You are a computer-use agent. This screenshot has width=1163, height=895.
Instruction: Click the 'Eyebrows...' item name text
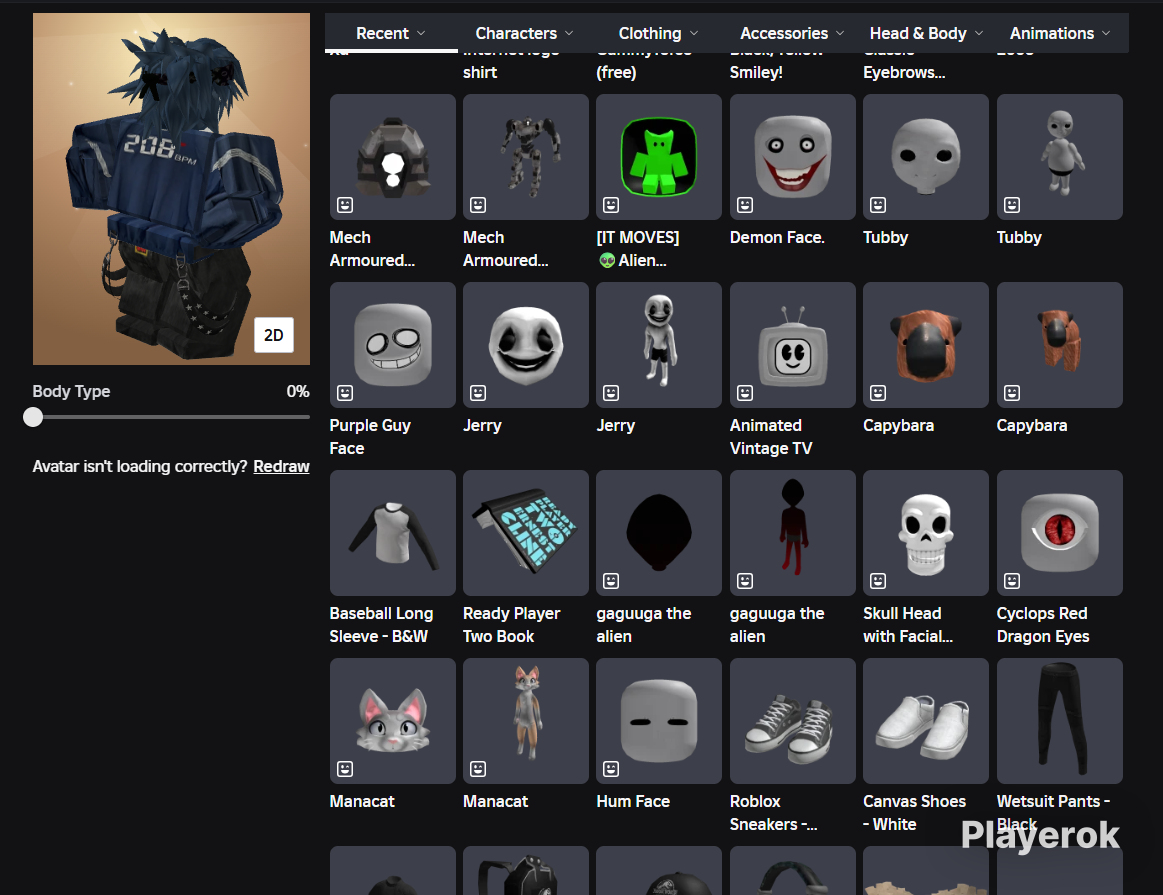tap(904, 73)
